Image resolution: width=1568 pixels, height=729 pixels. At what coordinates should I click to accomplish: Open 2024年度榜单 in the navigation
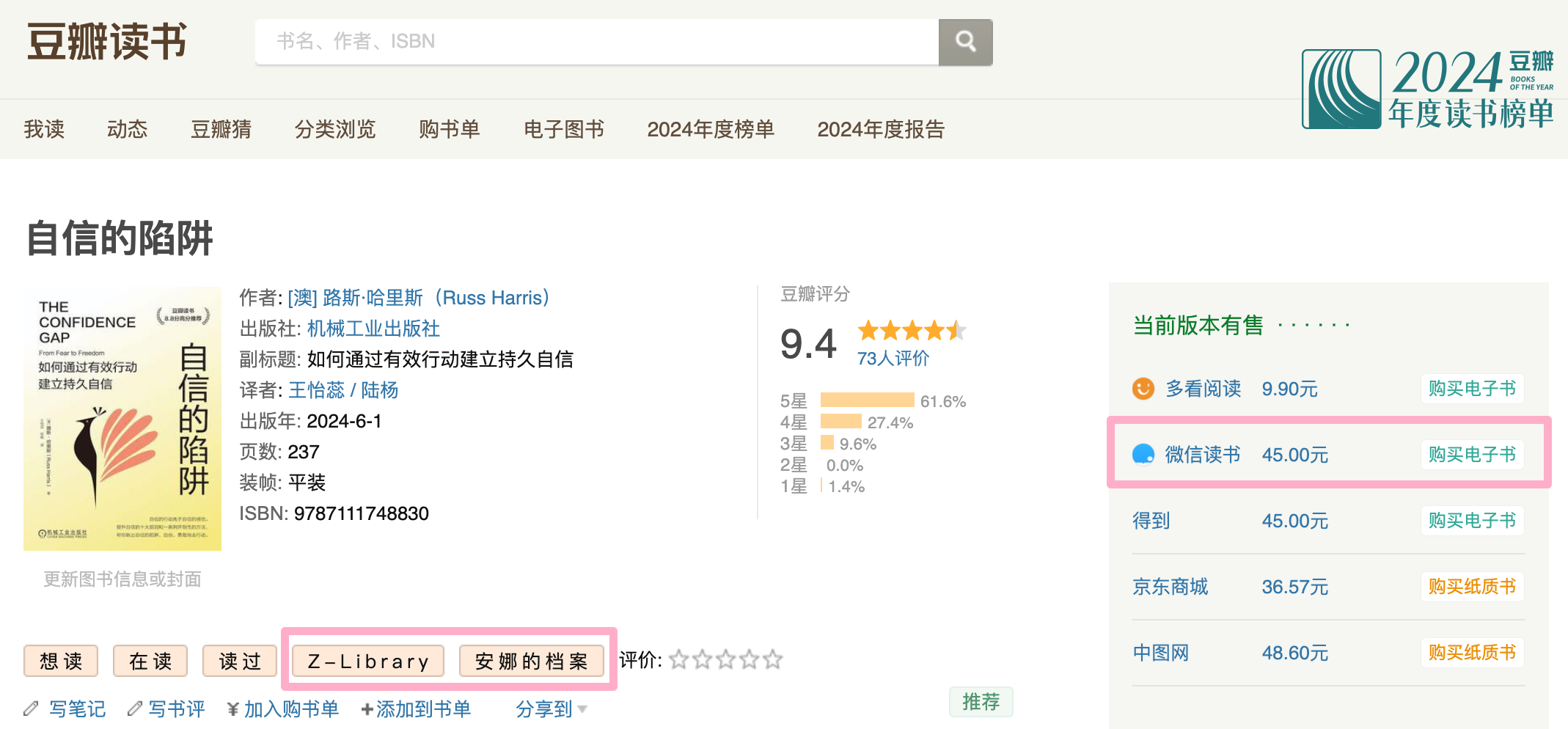[x=711, y=129]
